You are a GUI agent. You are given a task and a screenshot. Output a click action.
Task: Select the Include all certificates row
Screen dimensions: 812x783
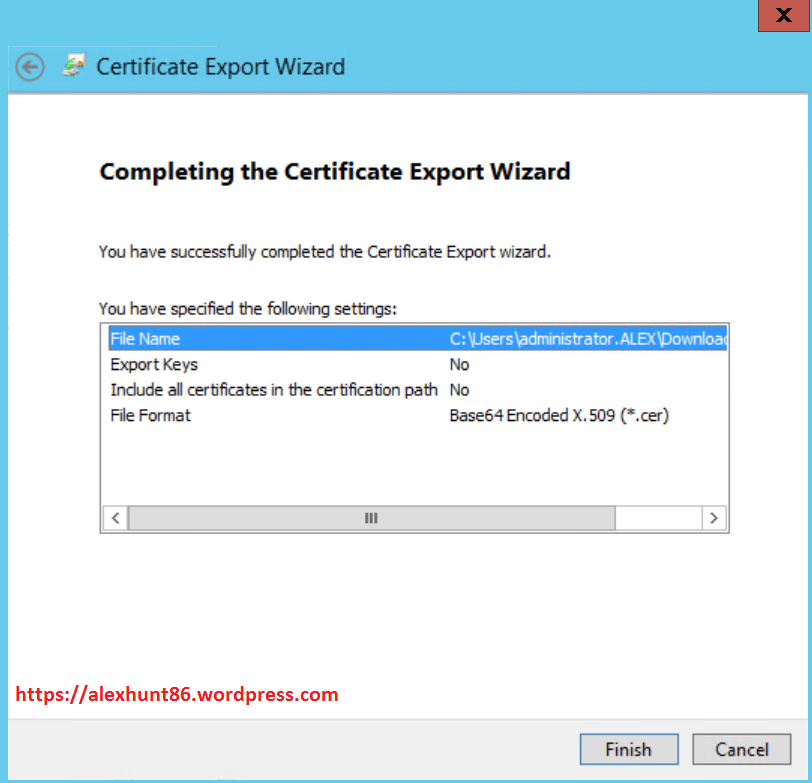(273, 390)
